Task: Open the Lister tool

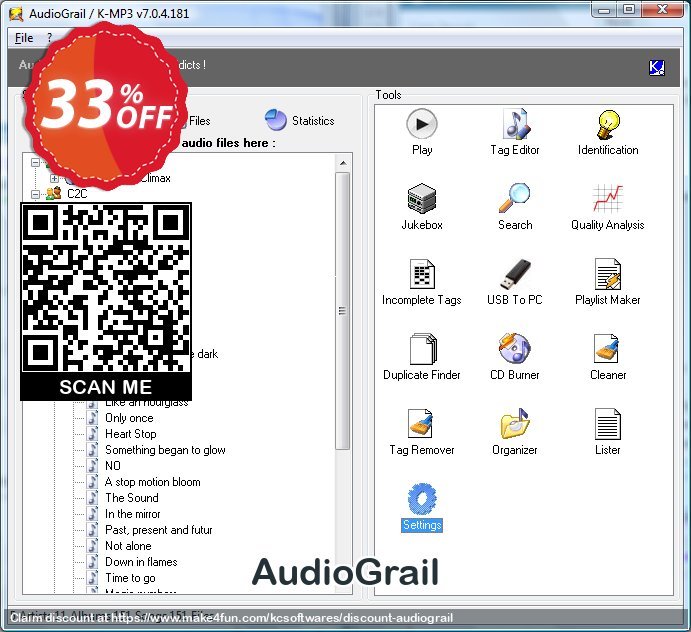Action: [x=608, y=432]
